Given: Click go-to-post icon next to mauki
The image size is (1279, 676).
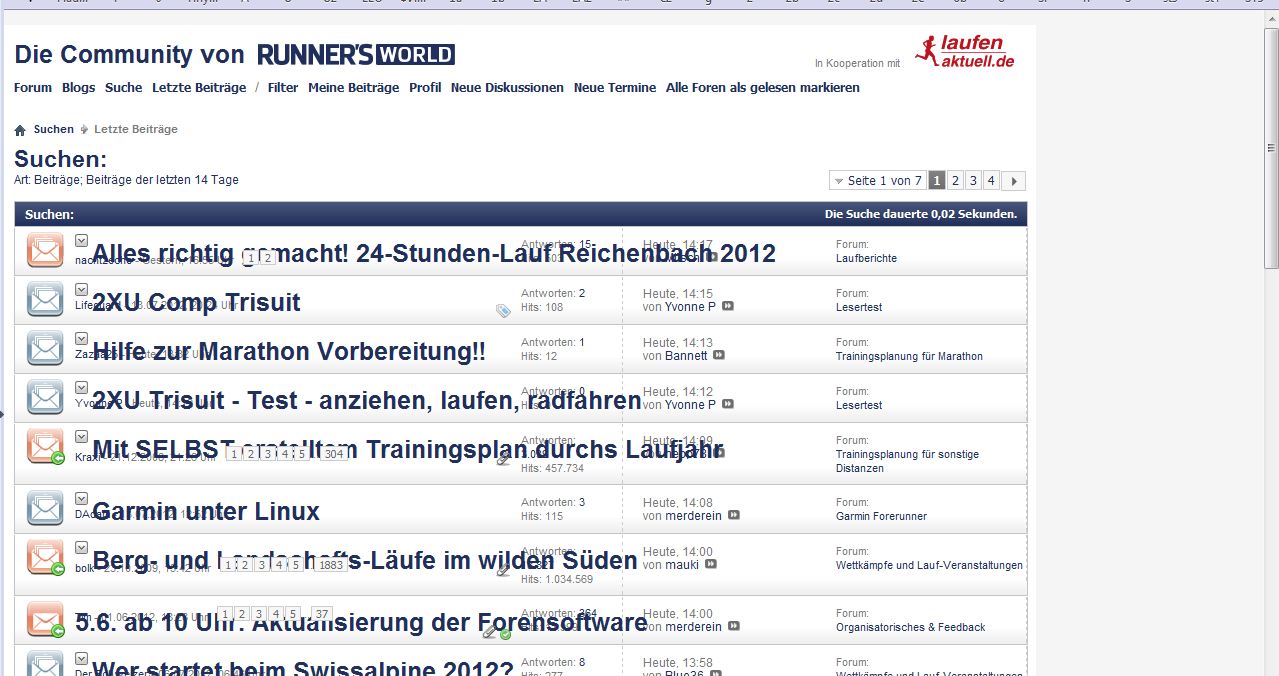Looking at the screenshot, I should 711,564.
